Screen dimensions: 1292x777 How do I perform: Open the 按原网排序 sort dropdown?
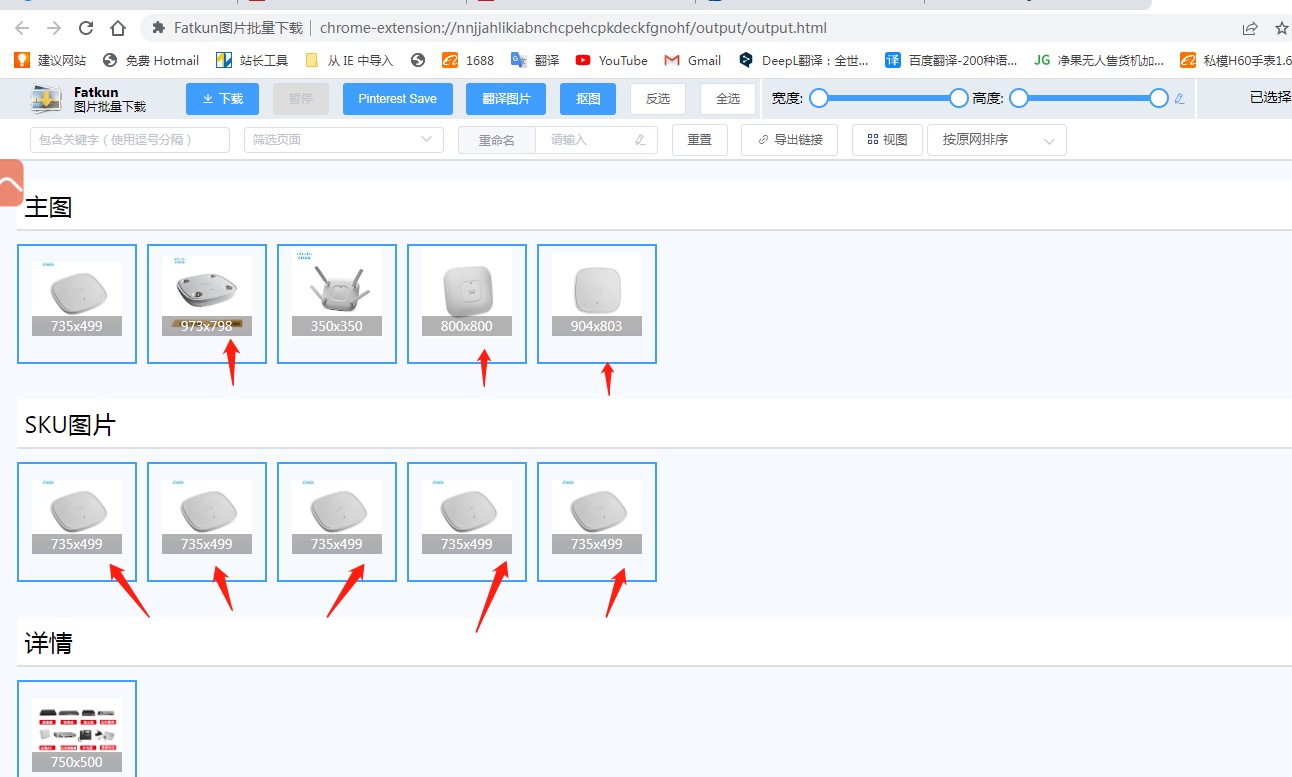point(996,140)
